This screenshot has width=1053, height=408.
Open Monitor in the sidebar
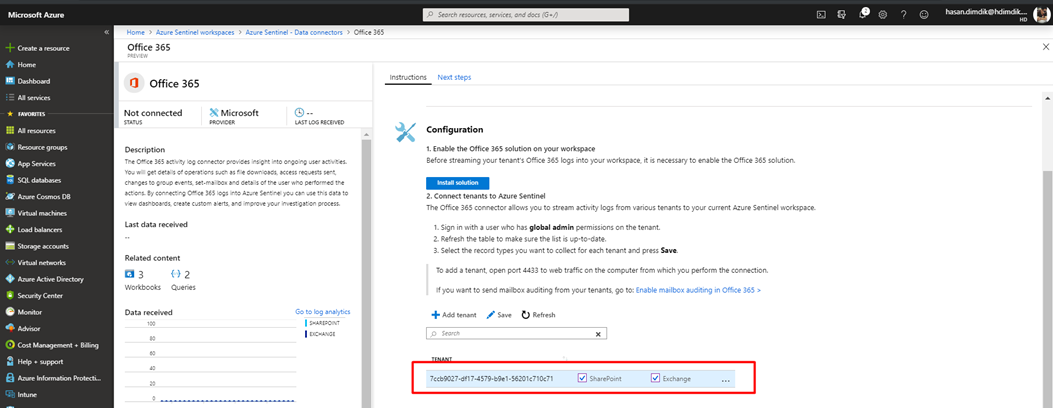tap(30, 312)
